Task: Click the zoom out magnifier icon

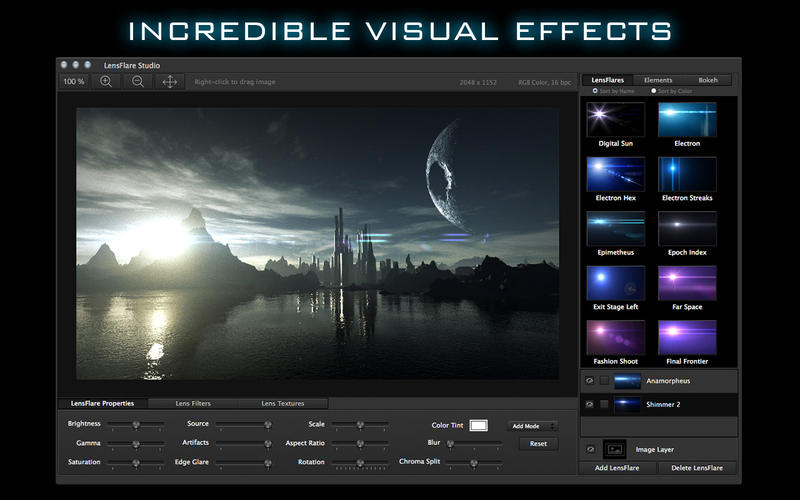Action: pos(137,81)
